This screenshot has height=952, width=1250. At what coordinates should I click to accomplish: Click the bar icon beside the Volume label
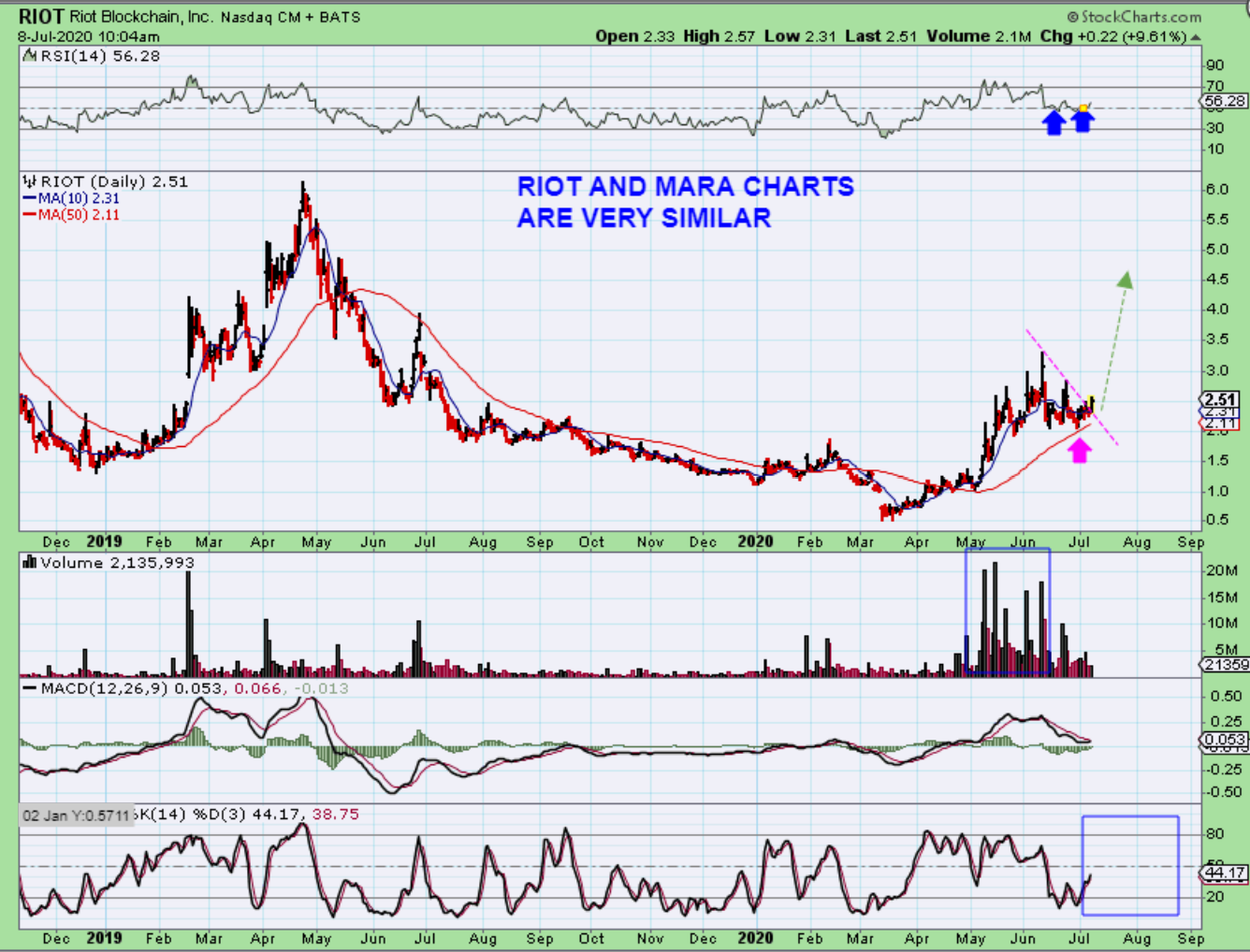coord(29,562)
